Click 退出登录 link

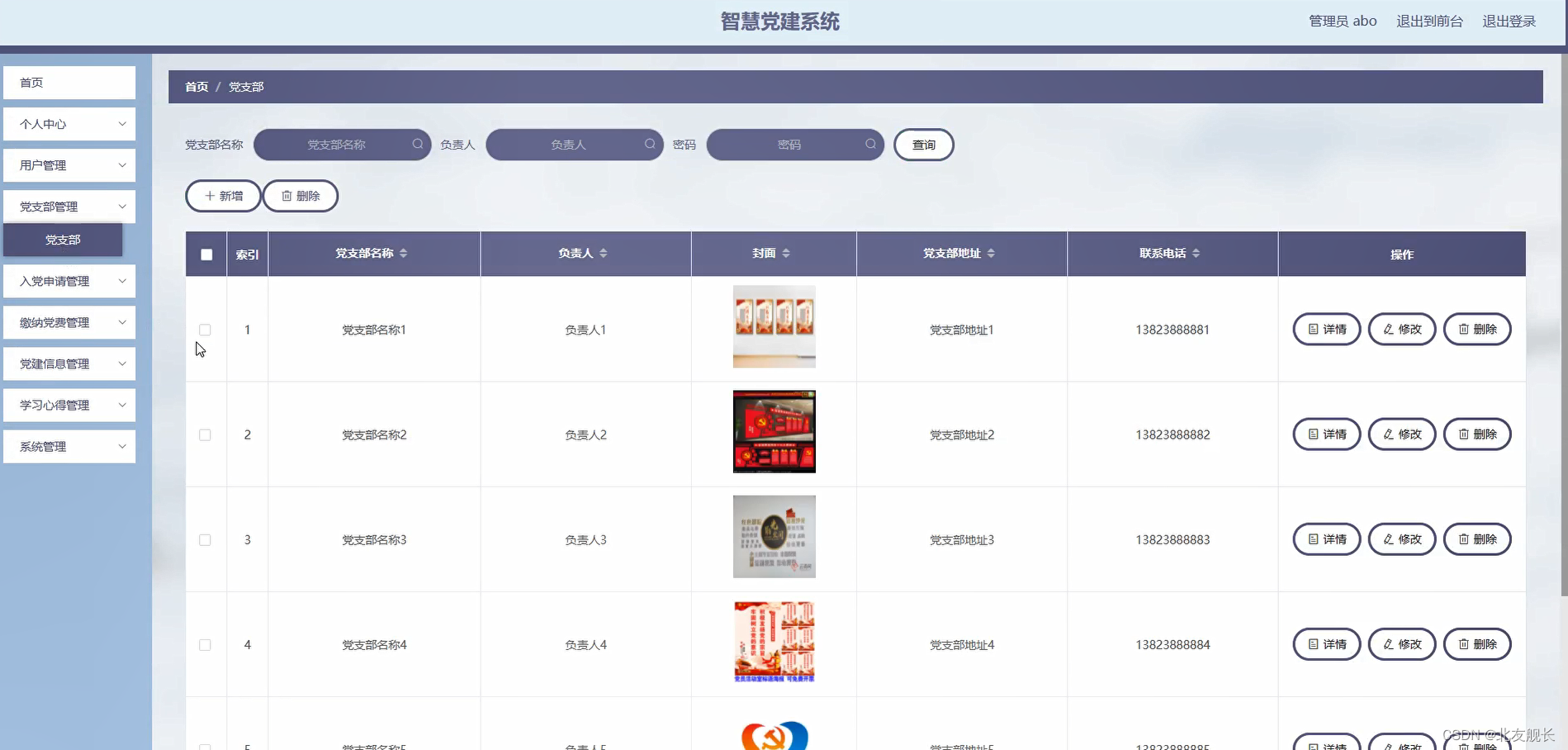coord(1509,21)
